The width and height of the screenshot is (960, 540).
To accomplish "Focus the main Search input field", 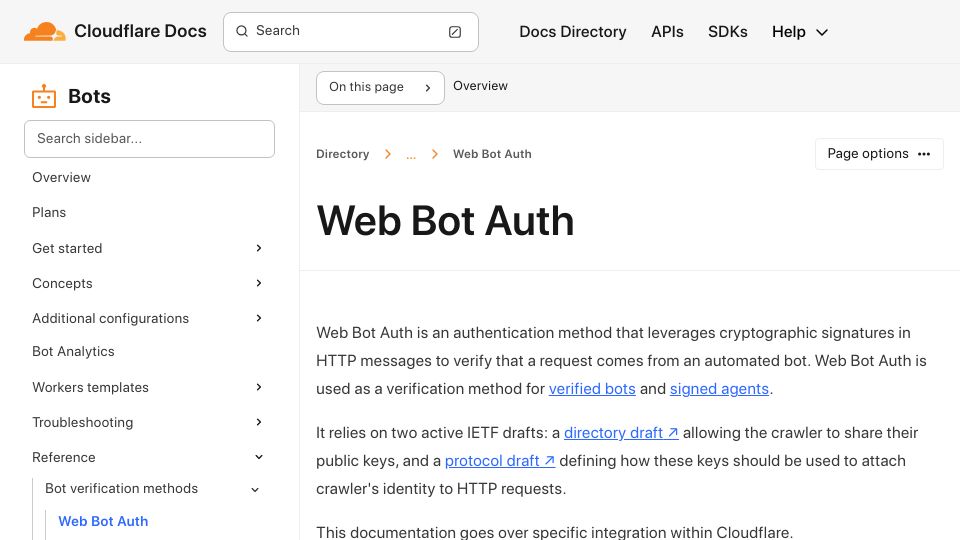I will point(351,32).
